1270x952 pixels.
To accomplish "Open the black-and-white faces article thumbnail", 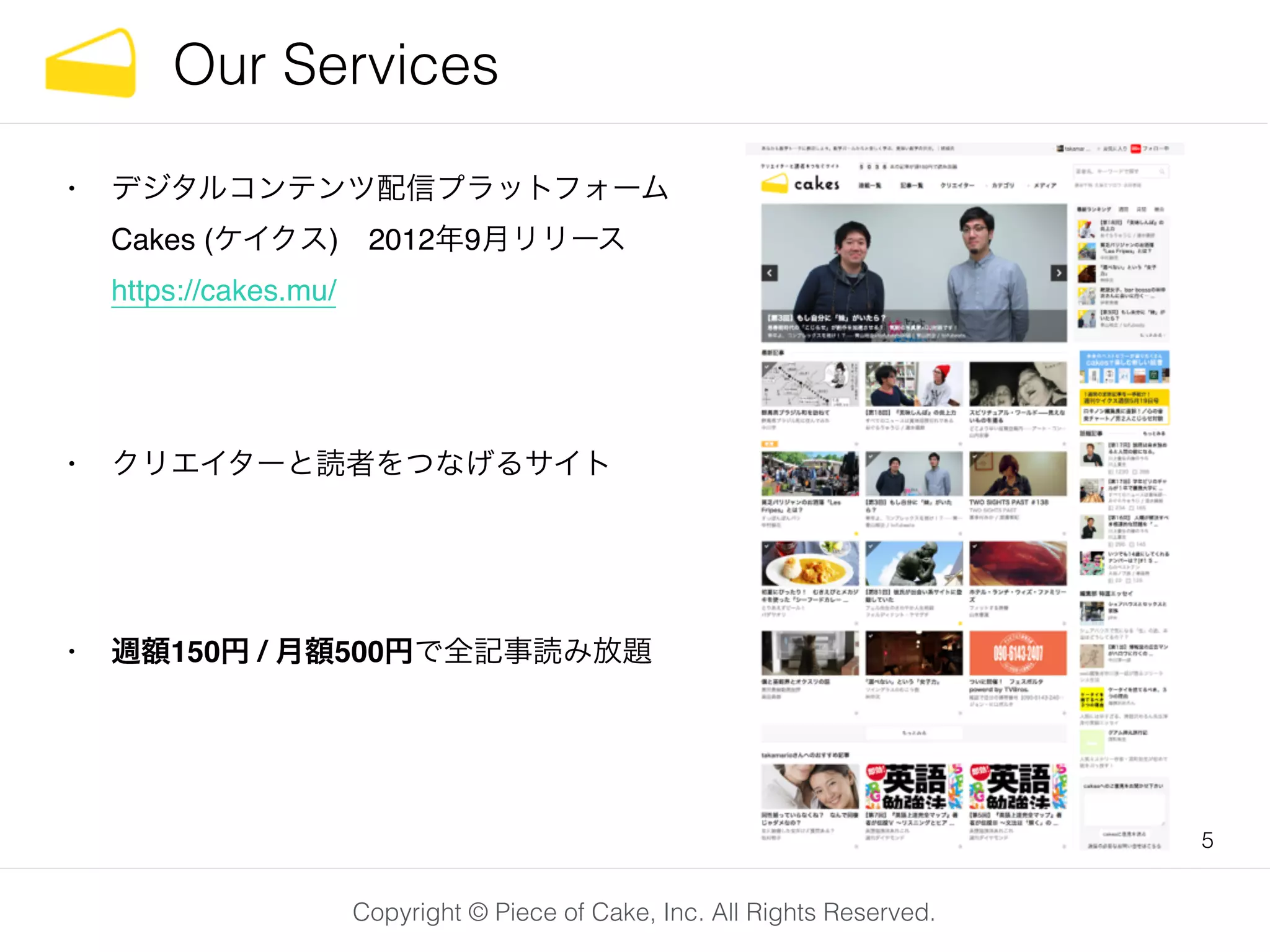I will pos(1018,384).
